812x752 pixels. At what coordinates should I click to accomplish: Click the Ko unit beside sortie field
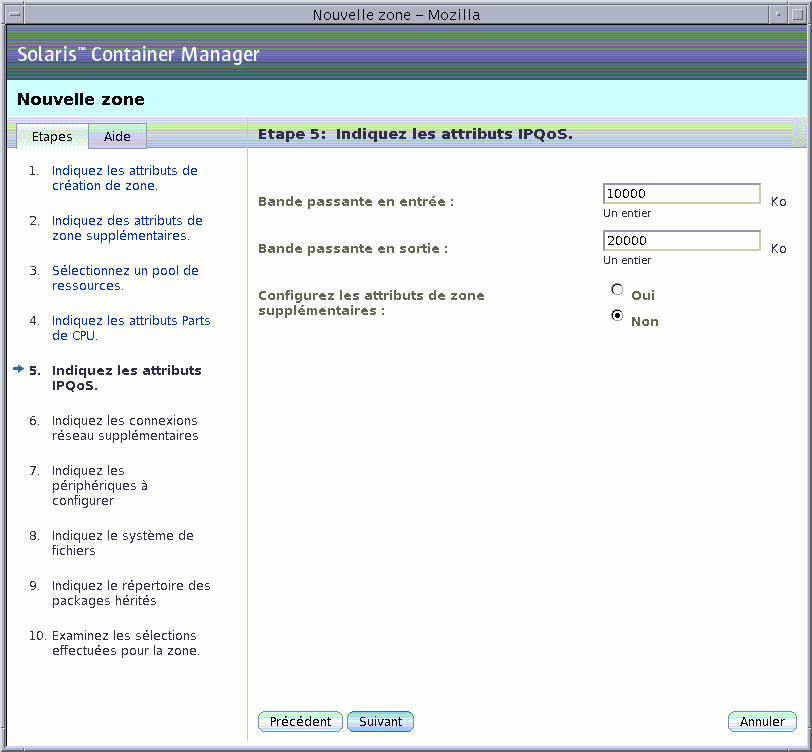[778, 249]
